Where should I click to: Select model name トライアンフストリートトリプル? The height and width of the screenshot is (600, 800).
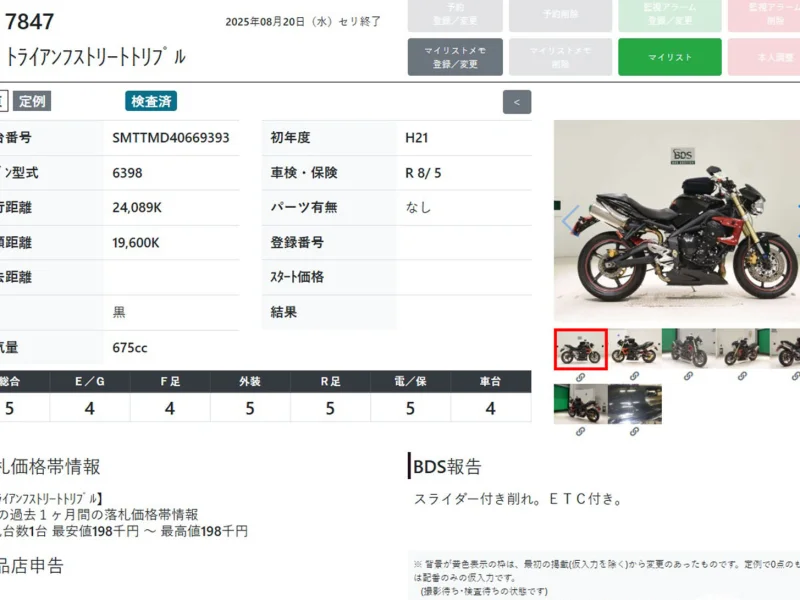tap(95, 57)
